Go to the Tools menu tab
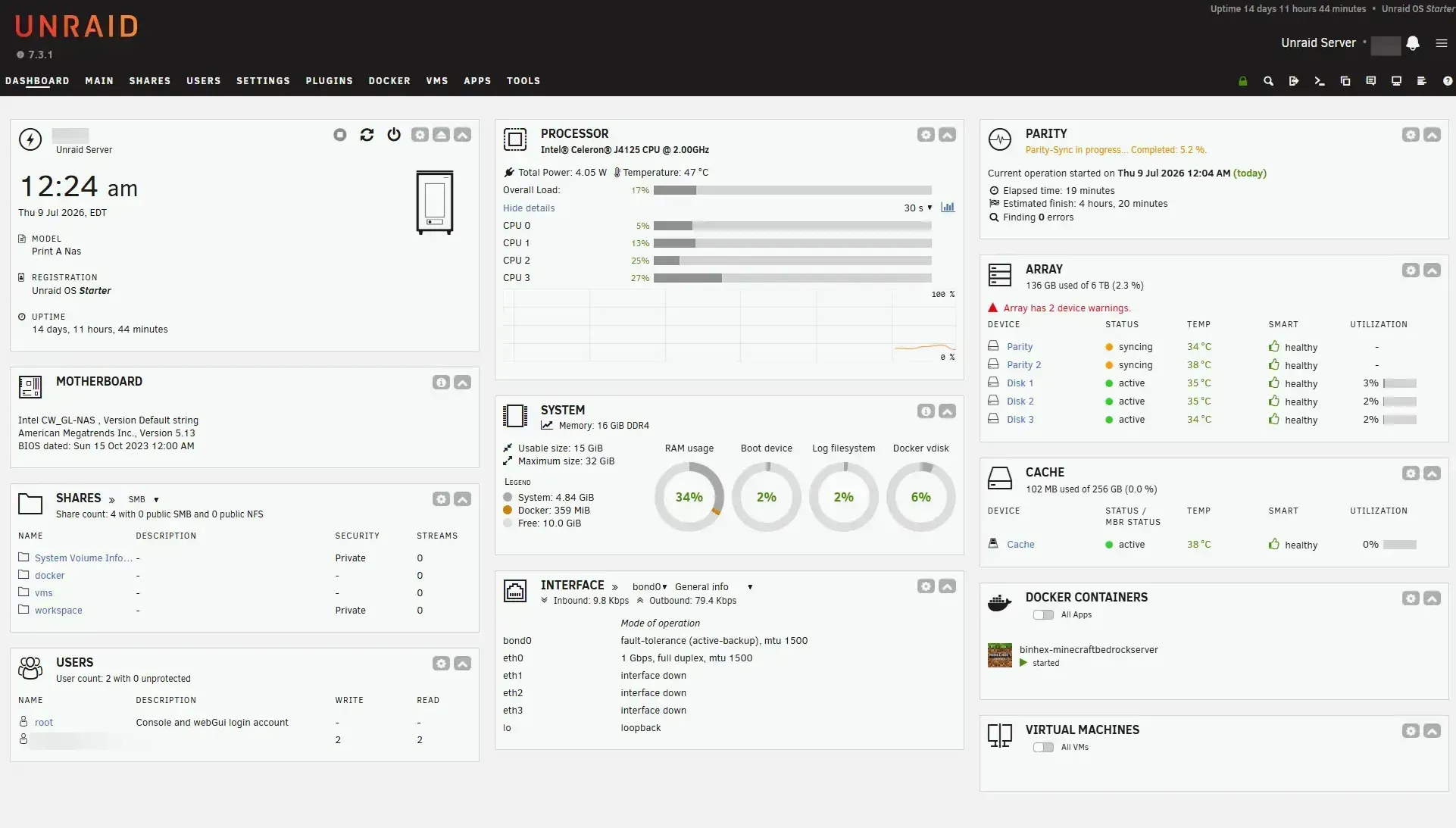This screenshot has width=1456, height=828. pos(523,81)
